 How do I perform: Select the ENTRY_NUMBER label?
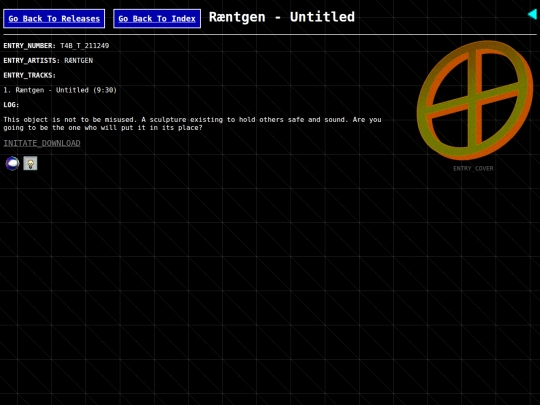[29, 45]
